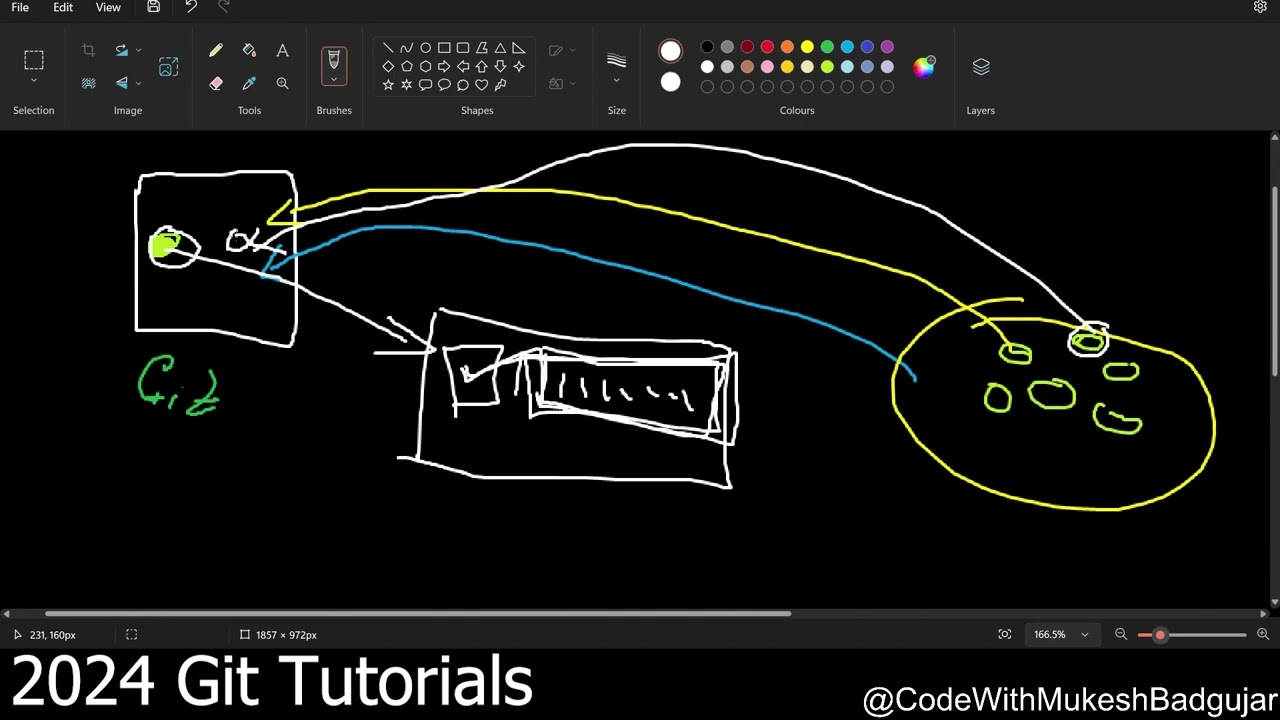Image resolution: width=1280 pixels, height=720 pixels.
Task: Choose the yellow colour swatch
Action: 807,47
